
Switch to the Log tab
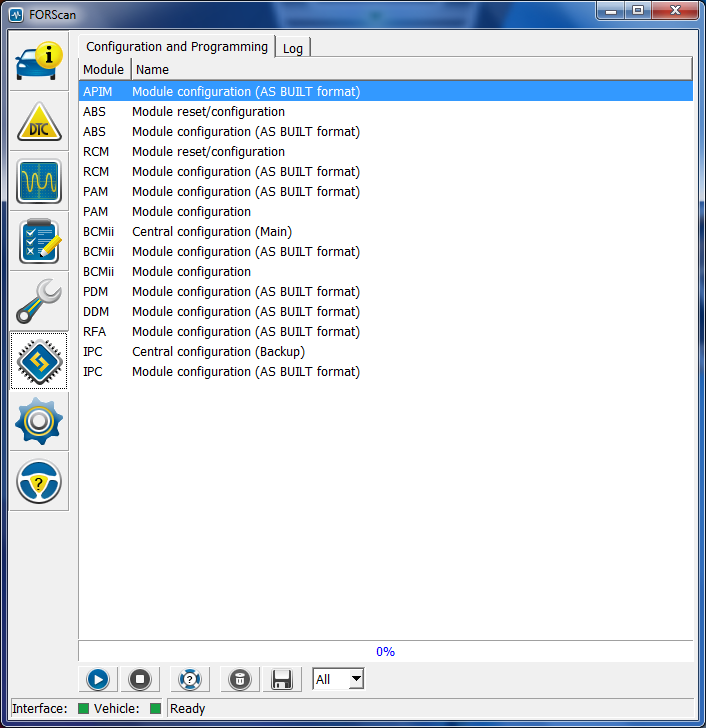[293, 48]
